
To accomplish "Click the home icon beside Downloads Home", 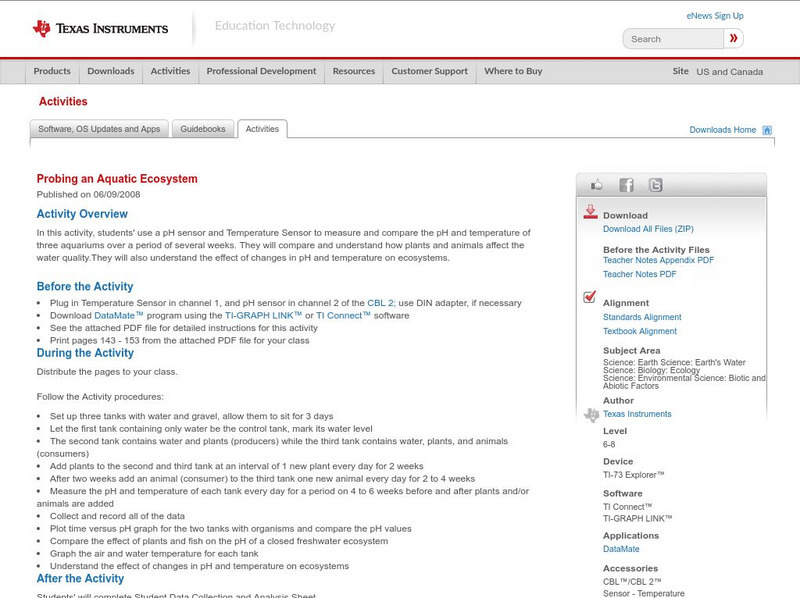I will click(767, 130).
